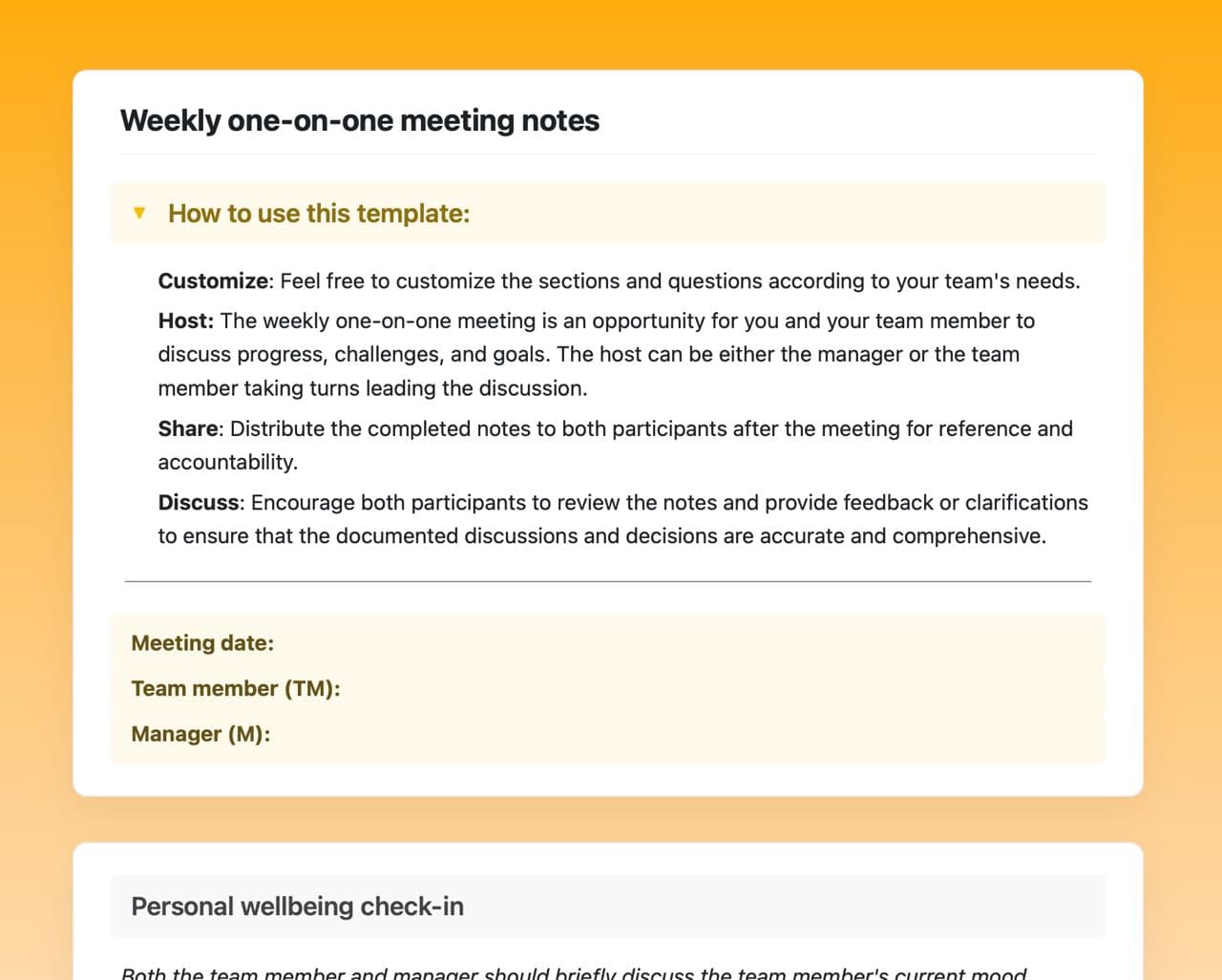Click the line 'to ensure that the documented discussions'

coord(601,536)
